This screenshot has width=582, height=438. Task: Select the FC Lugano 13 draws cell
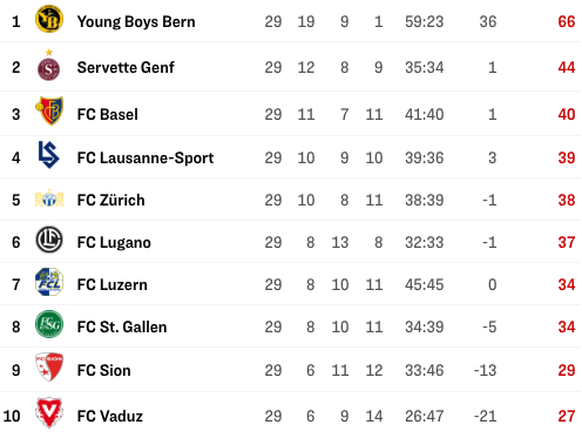click(x=340, y=243)
